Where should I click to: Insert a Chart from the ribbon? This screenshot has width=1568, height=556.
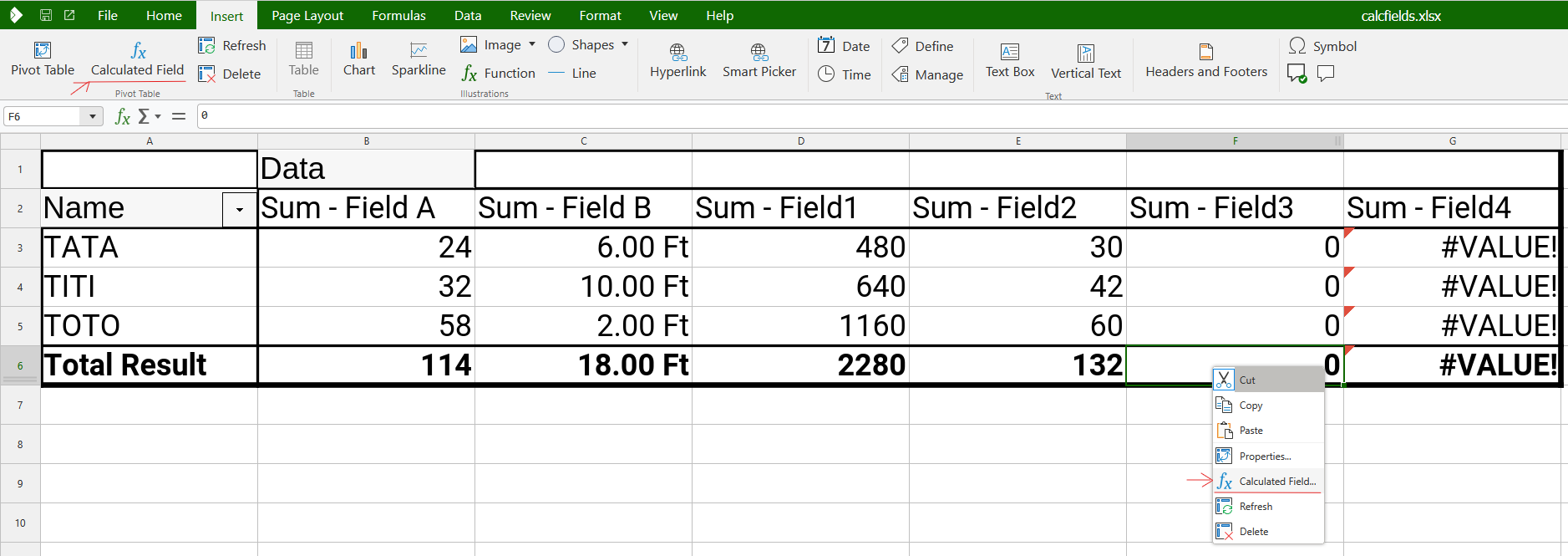coord(359,59)
